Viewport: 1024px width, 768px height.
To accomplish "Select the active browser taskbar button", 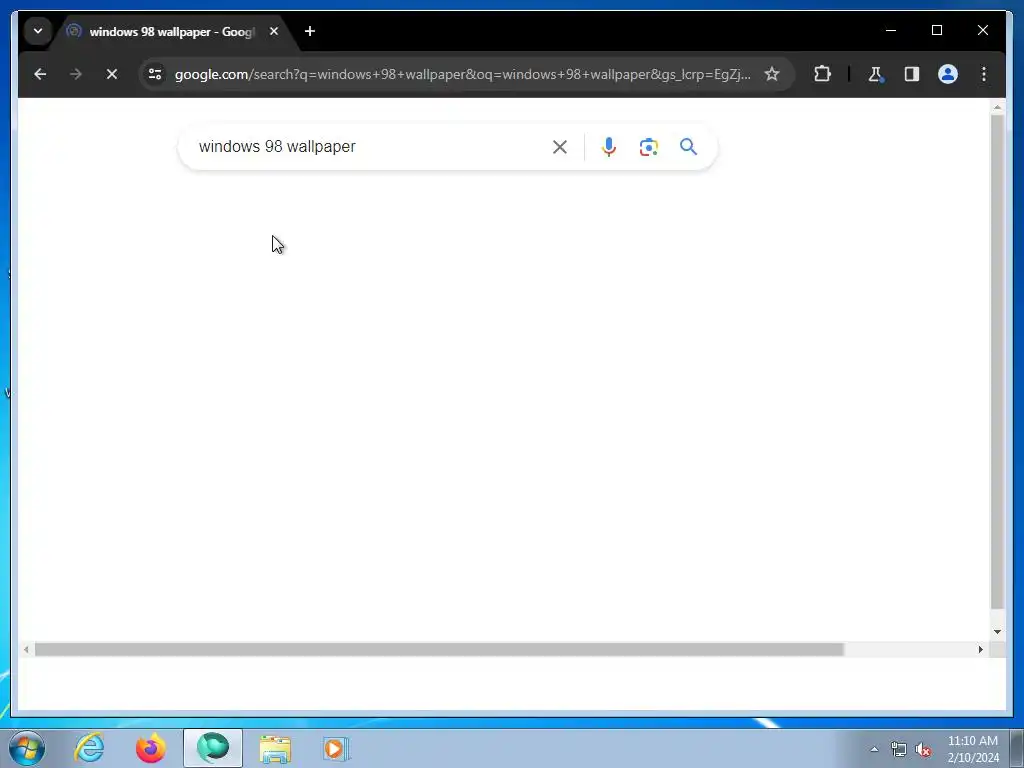I will tap(213, 748).
